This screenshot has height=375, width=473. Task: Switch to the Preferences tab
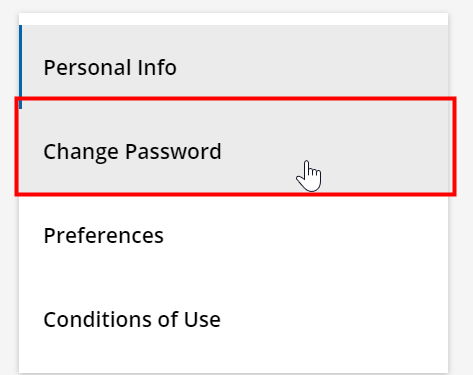point(234,235)
